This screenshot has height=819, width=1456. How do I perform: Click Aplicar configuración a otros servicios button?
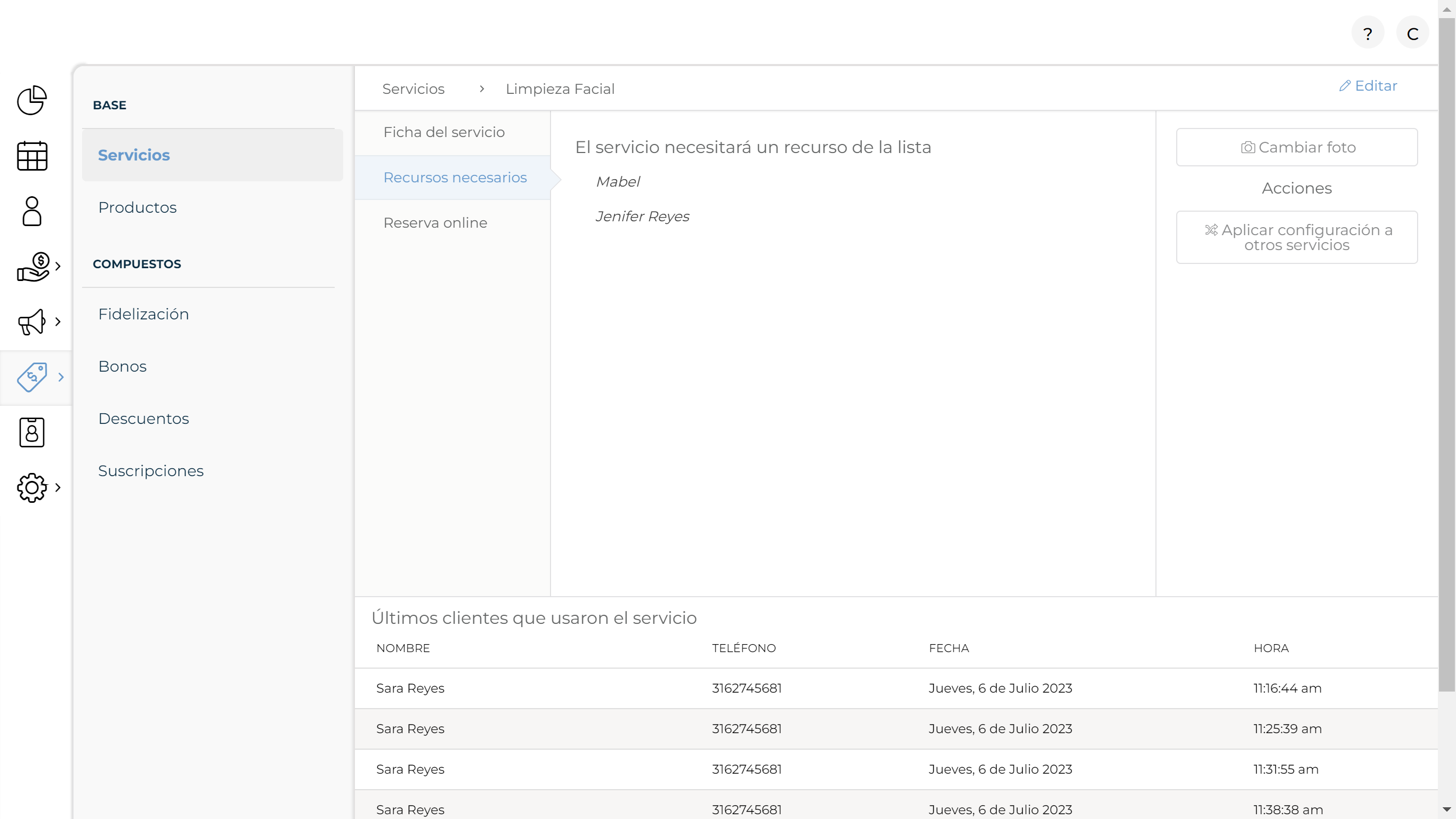click(1297, 237)
